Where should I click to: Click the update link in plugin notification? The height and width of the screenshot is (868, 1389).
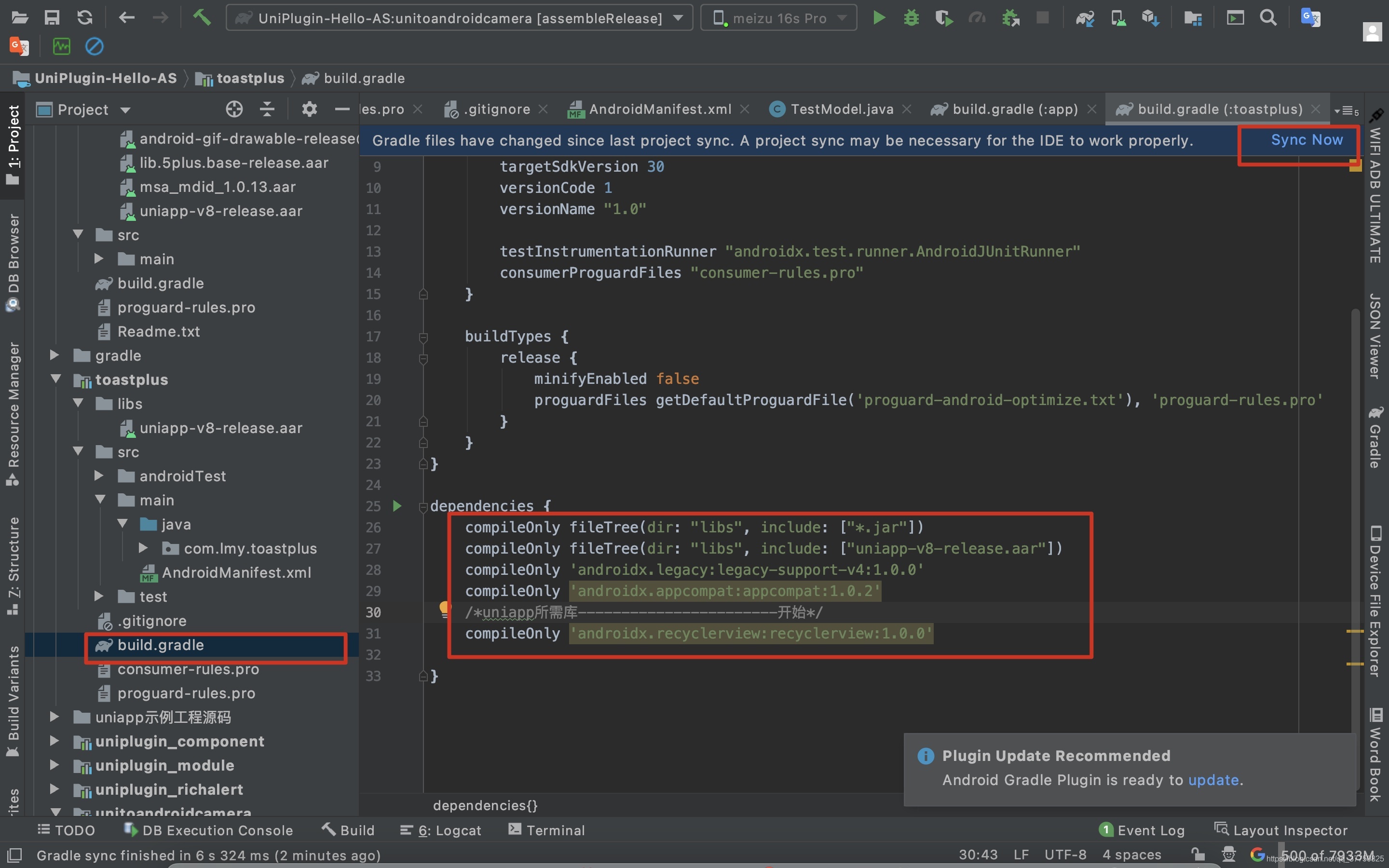[x=1213, y=780]
